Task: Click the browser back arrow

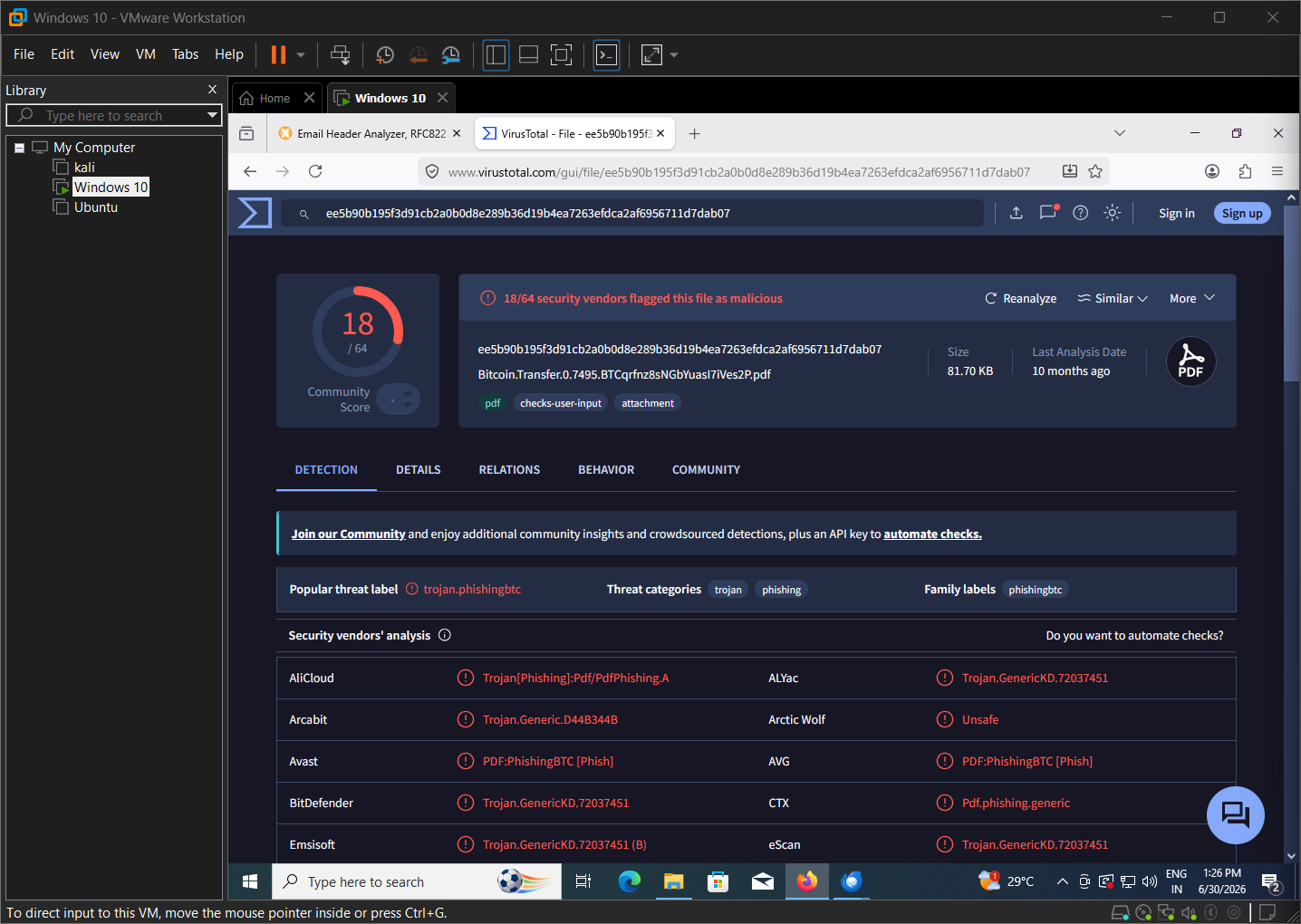Action: click(x=250, y=171)
